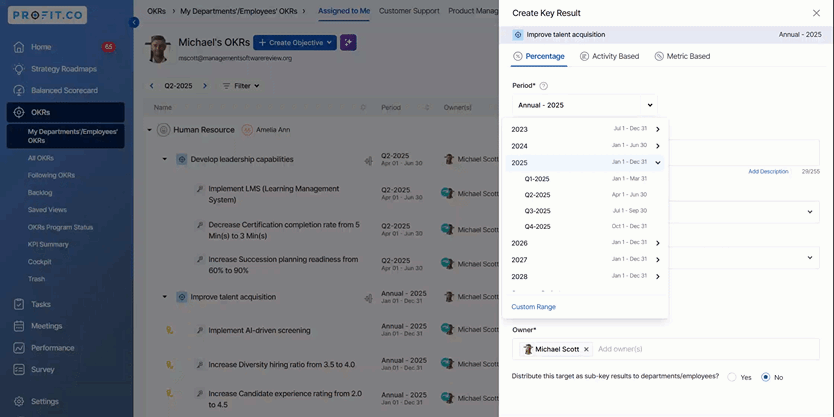
Task: Open the Period dropdown Annual - 2025
Action: pos(585,105)
